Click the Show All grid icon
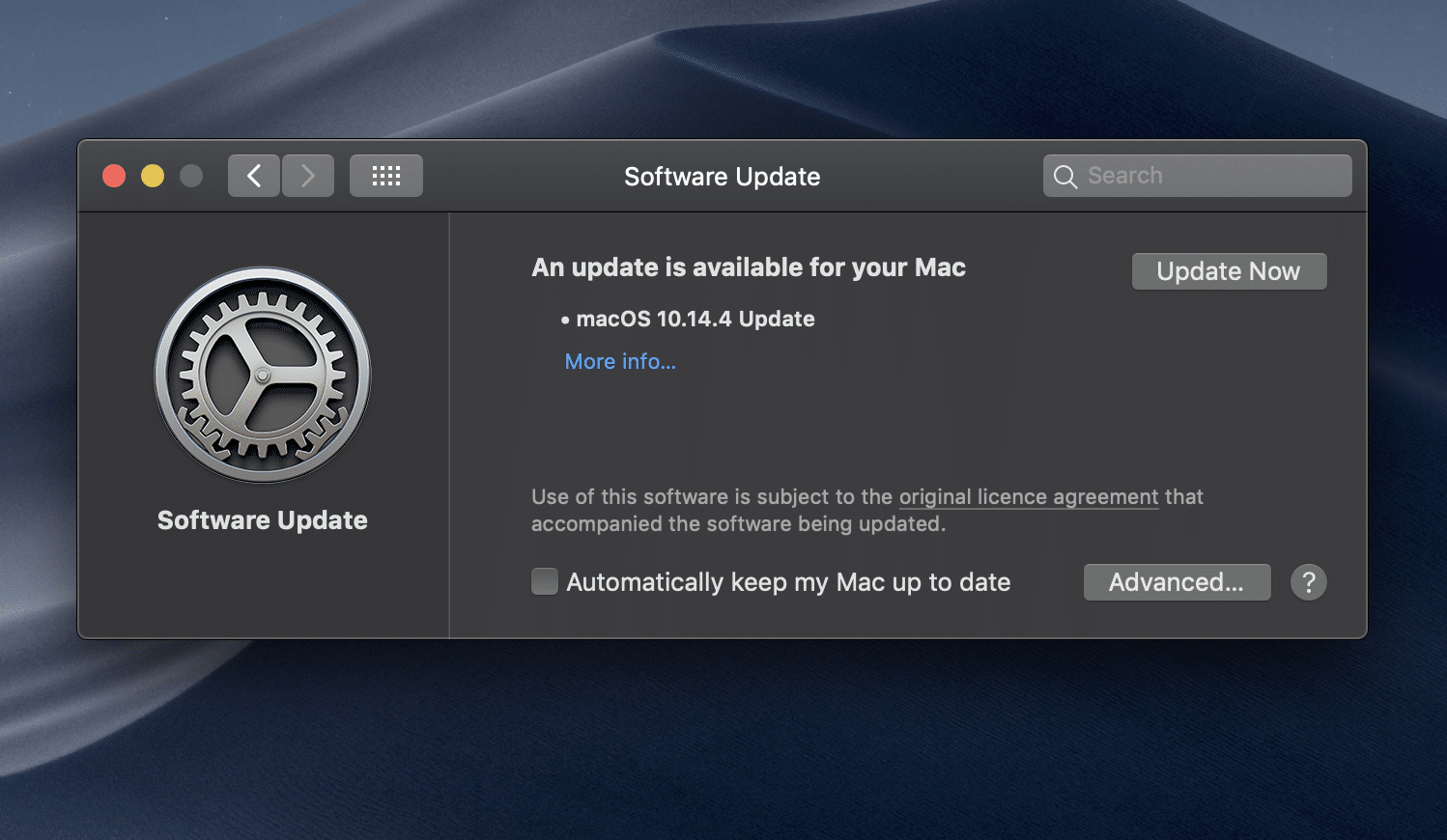 (x=385, y=175)
